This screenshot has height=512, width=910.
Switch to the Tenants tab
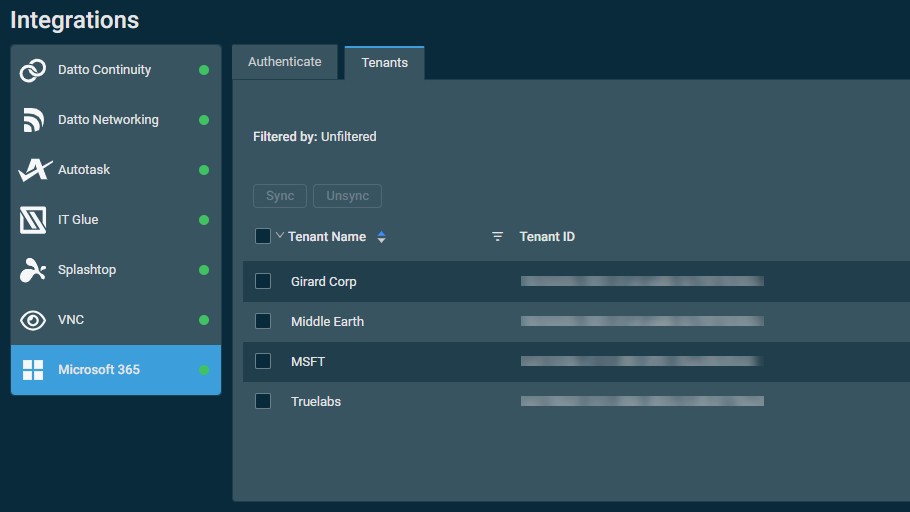coord(384,63)
